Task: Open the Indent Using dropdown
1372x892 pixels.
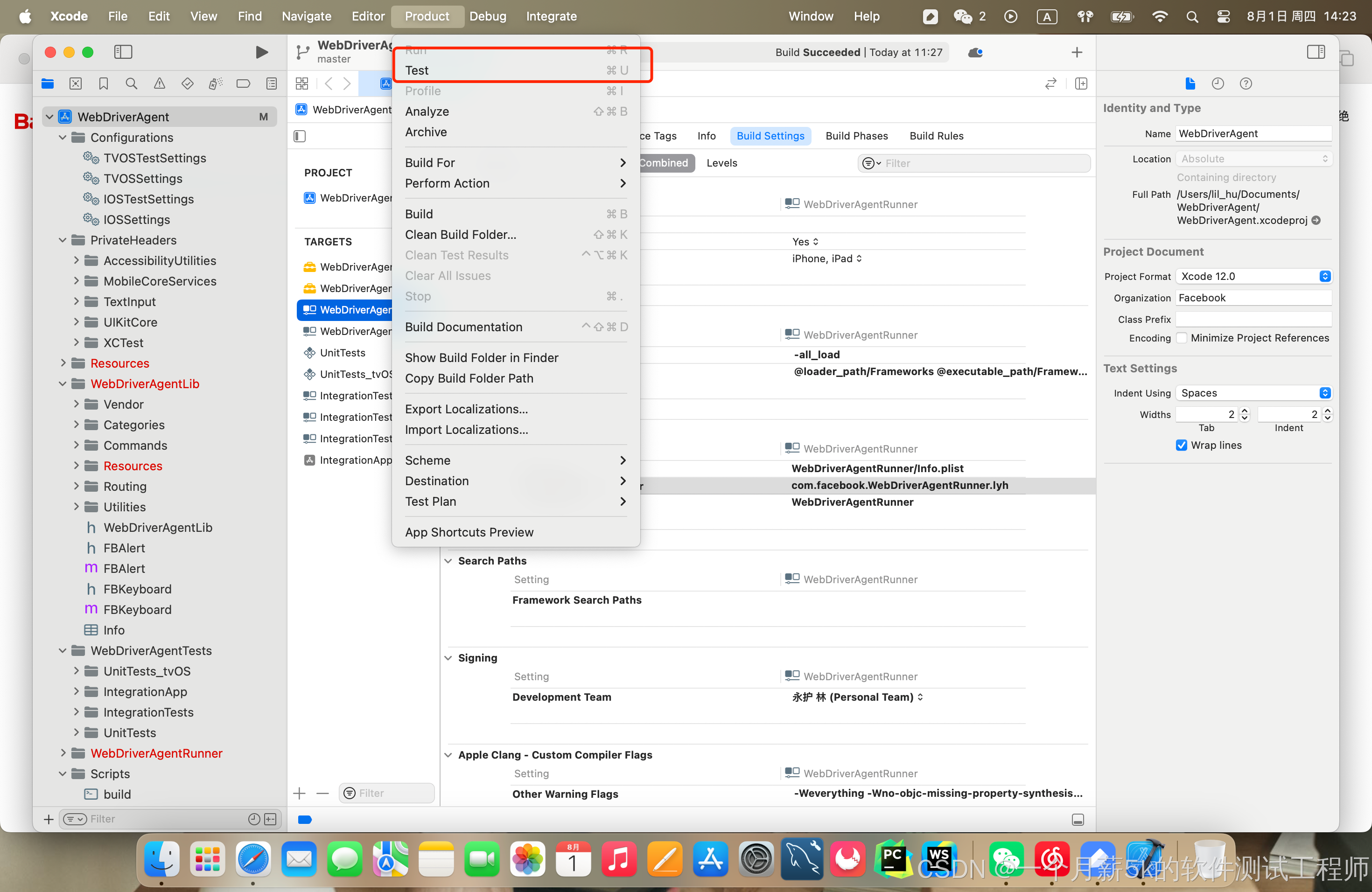Action: click(x=1254, y=393)
